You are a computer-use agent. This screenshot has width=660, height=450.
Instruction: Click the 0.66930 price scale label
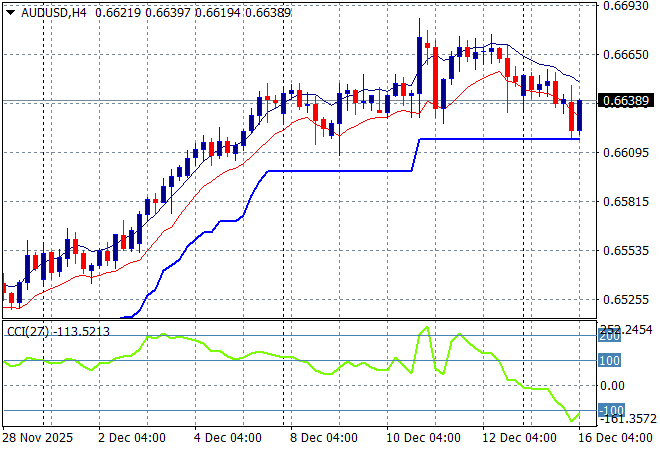point(625,6)
